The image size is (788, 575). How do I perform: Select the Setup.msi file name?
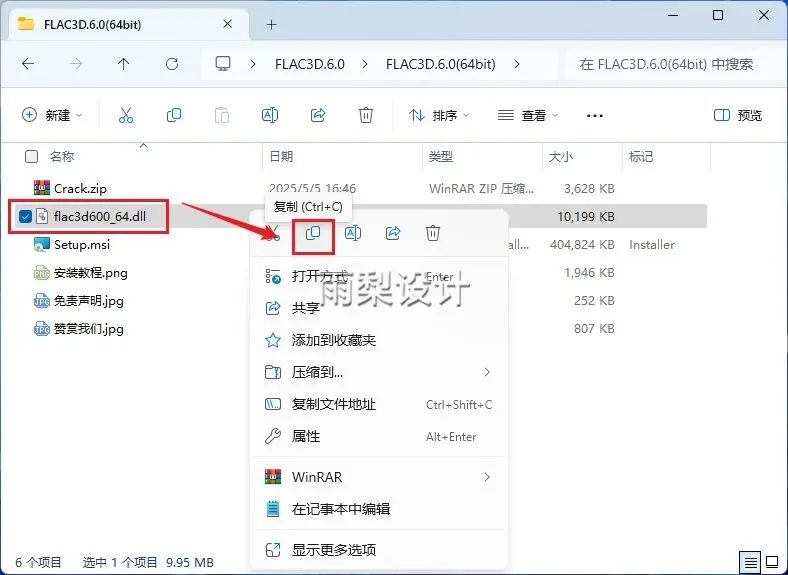pos(82,245)
